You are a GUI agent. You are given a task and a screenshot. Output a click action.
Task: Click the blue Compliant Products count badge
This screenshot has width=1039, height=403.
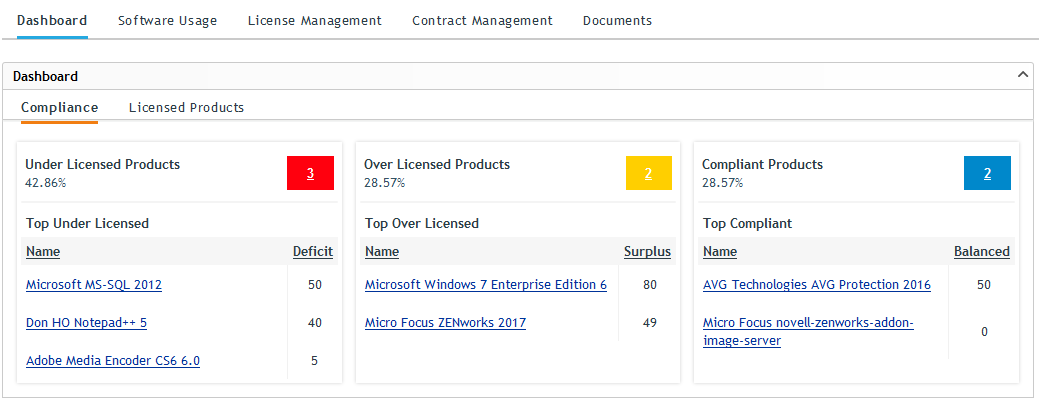987,173
